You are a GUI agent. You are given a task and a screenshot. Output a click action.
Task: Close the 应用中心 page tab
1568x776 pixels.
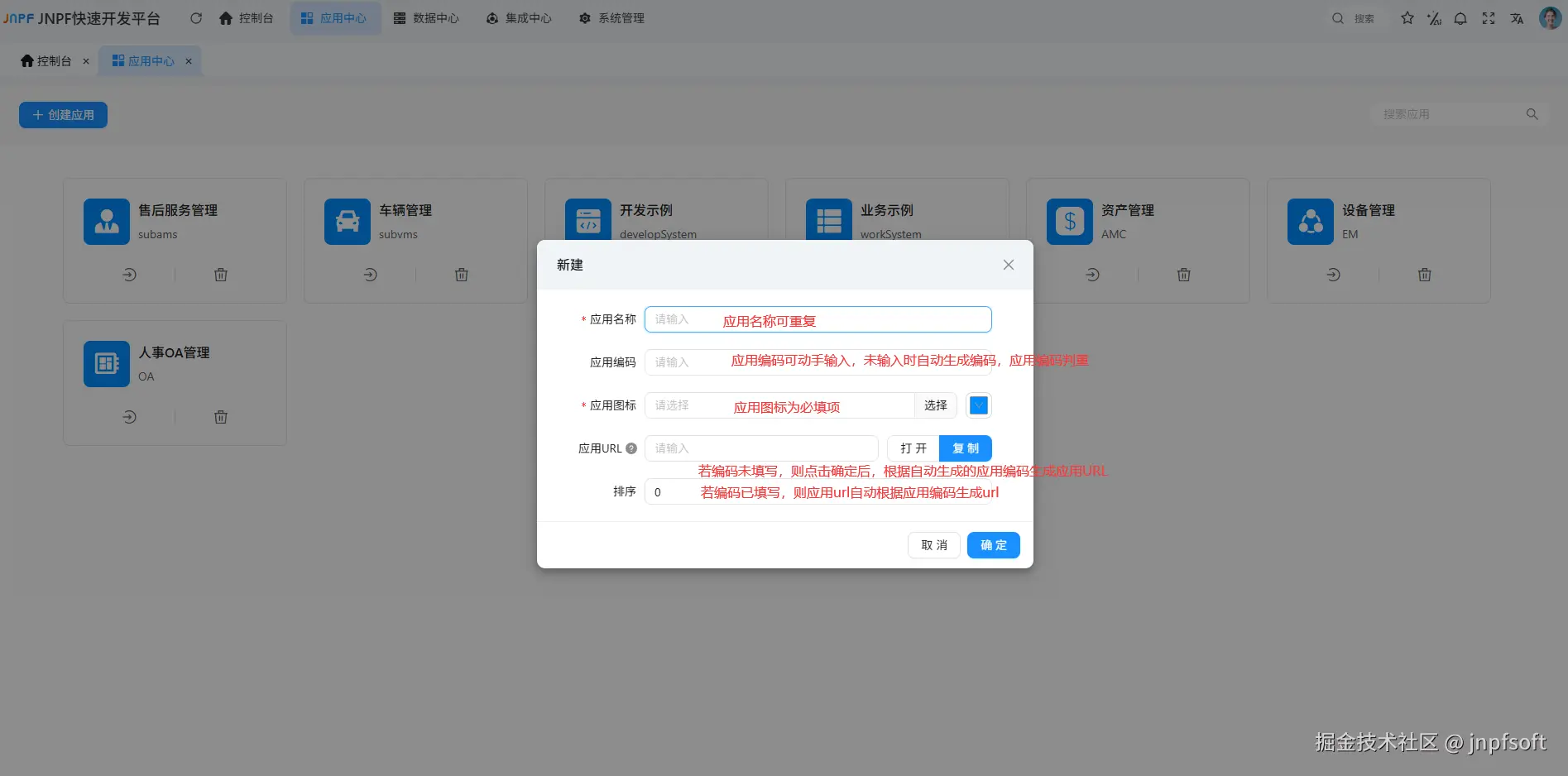pos(189,61)
